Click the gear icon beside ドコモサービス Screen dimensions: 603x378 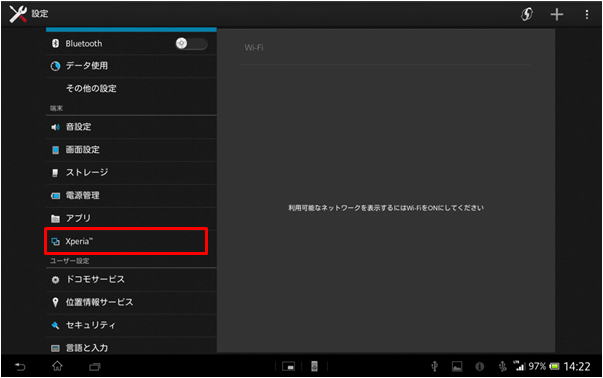point(55,280)
